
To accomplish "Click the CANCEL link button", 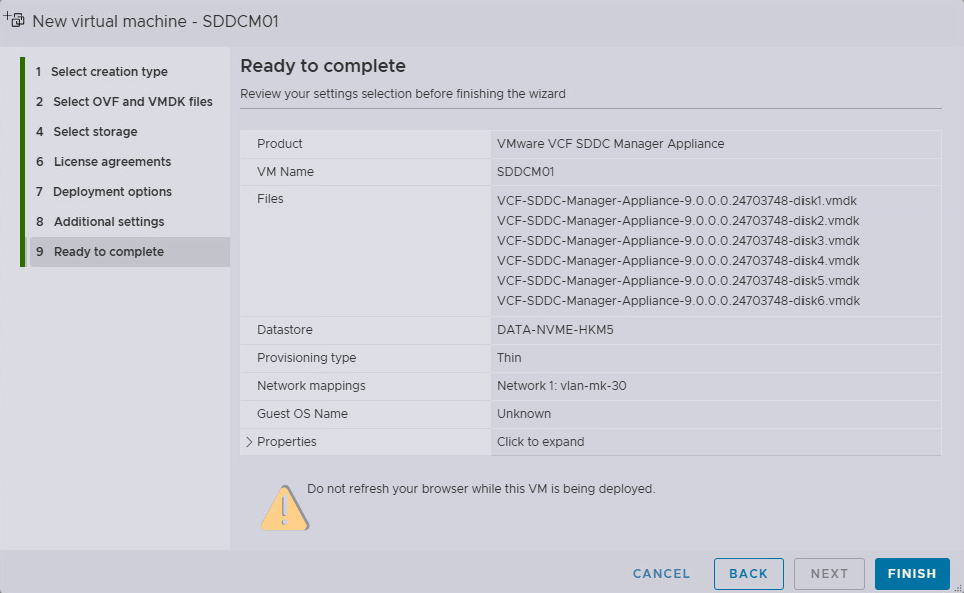I will click(661, 574).
